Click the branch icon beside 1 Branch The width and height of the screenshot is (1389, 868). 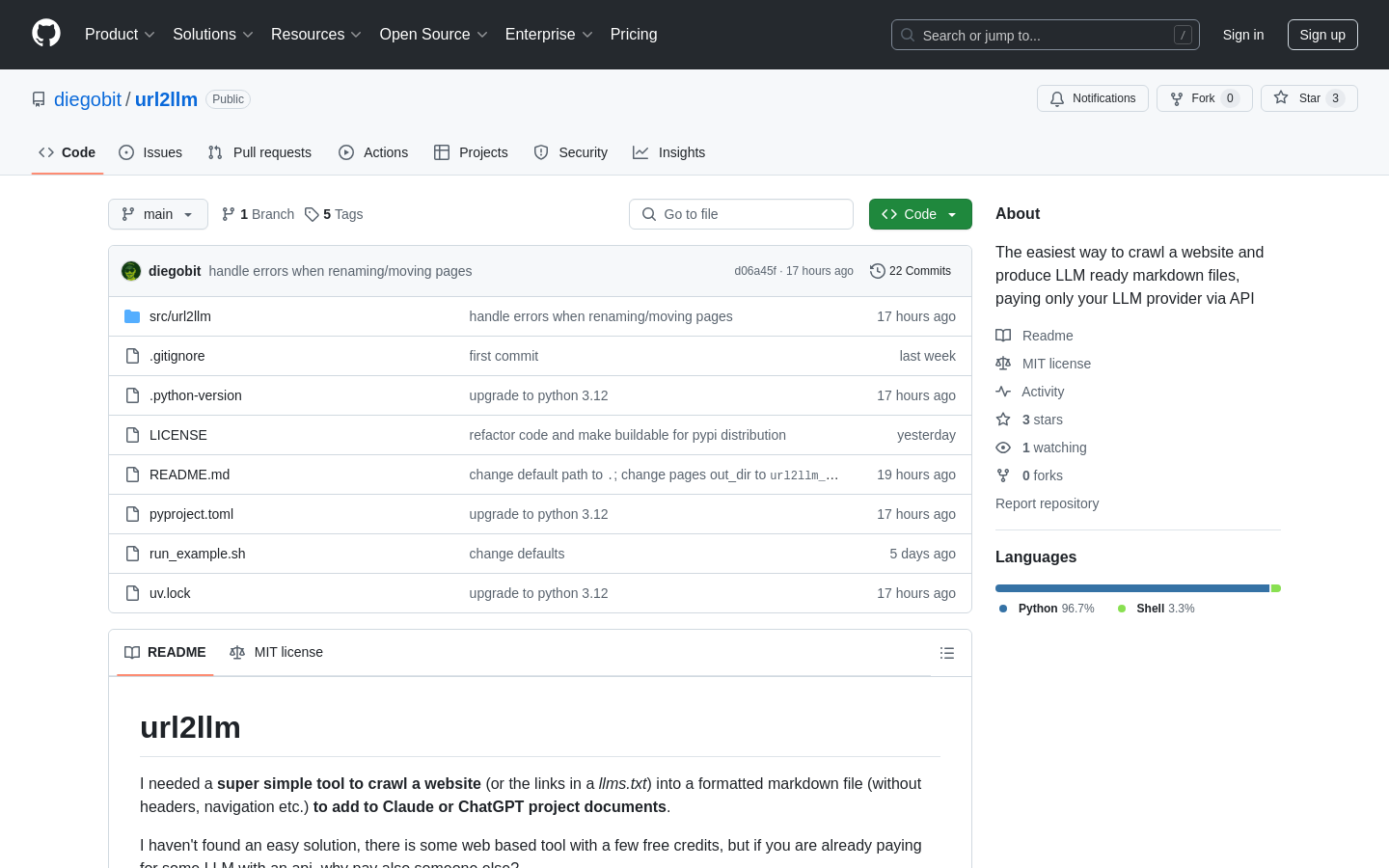tap(229, 214)
